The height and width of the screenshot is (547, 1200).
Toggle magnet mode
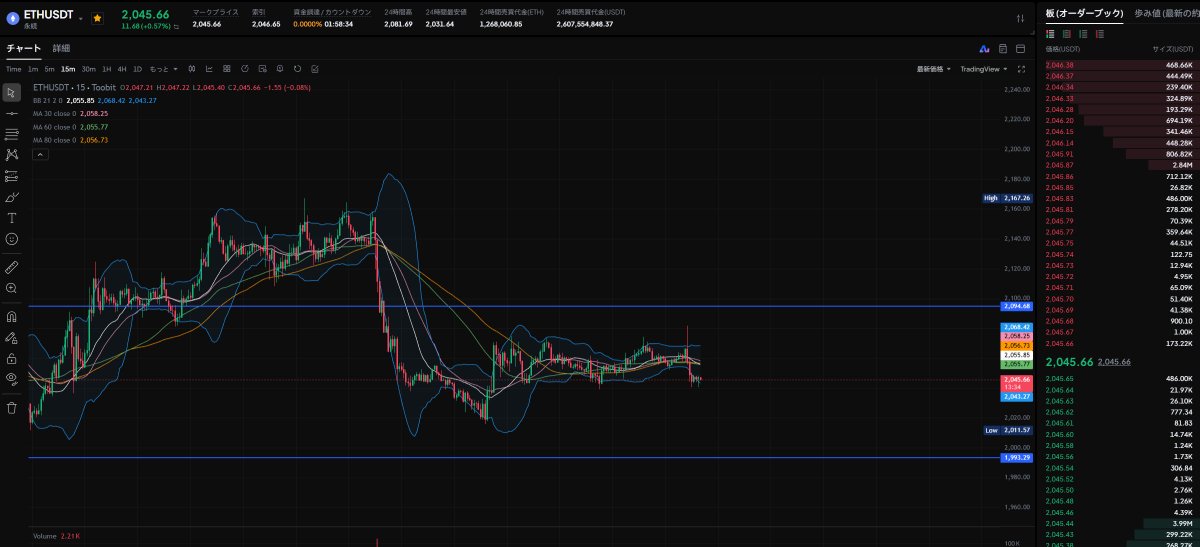tap(12, 316)
